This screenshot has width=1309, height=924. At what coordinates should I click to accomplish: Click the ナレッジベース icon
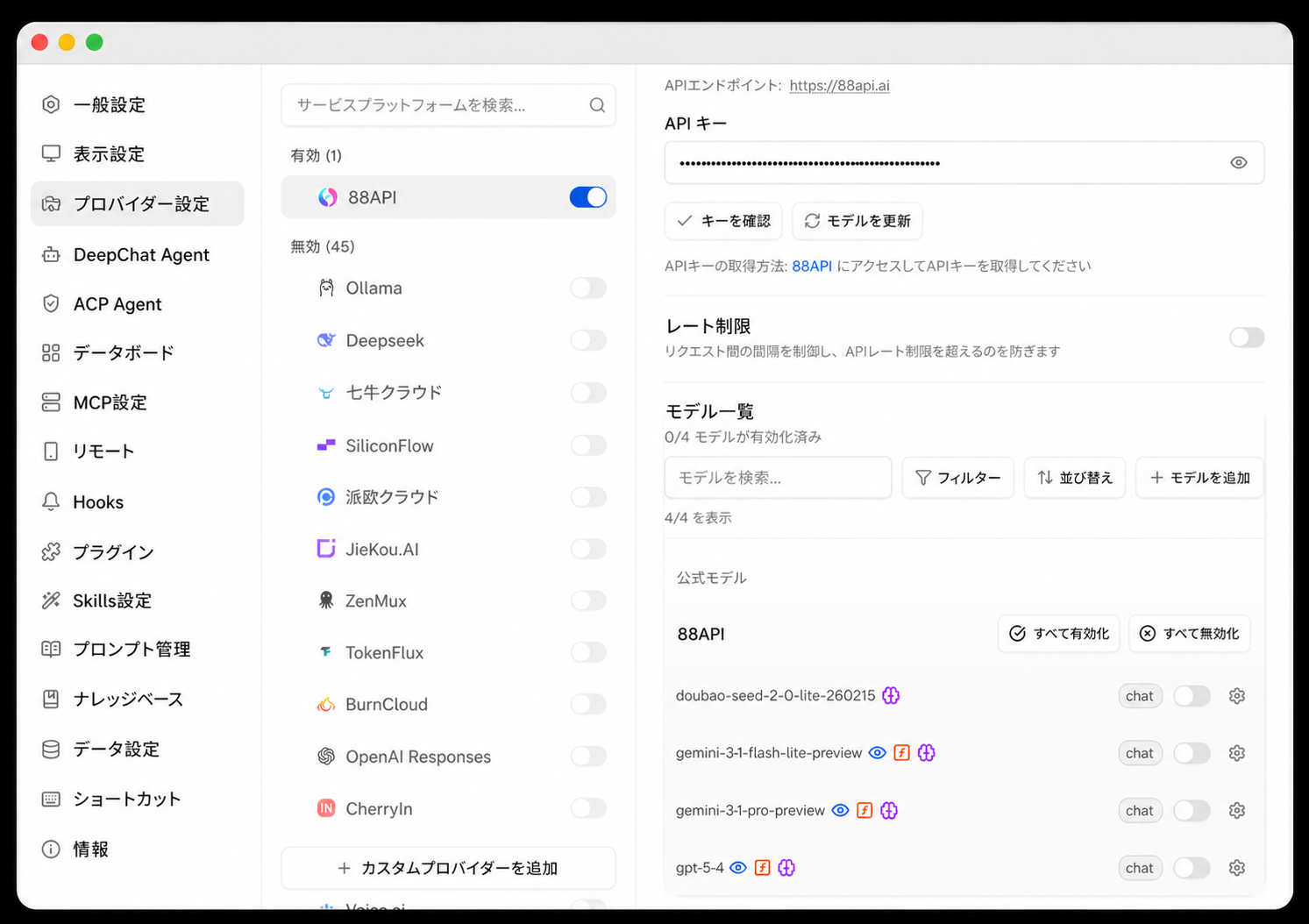51,699
